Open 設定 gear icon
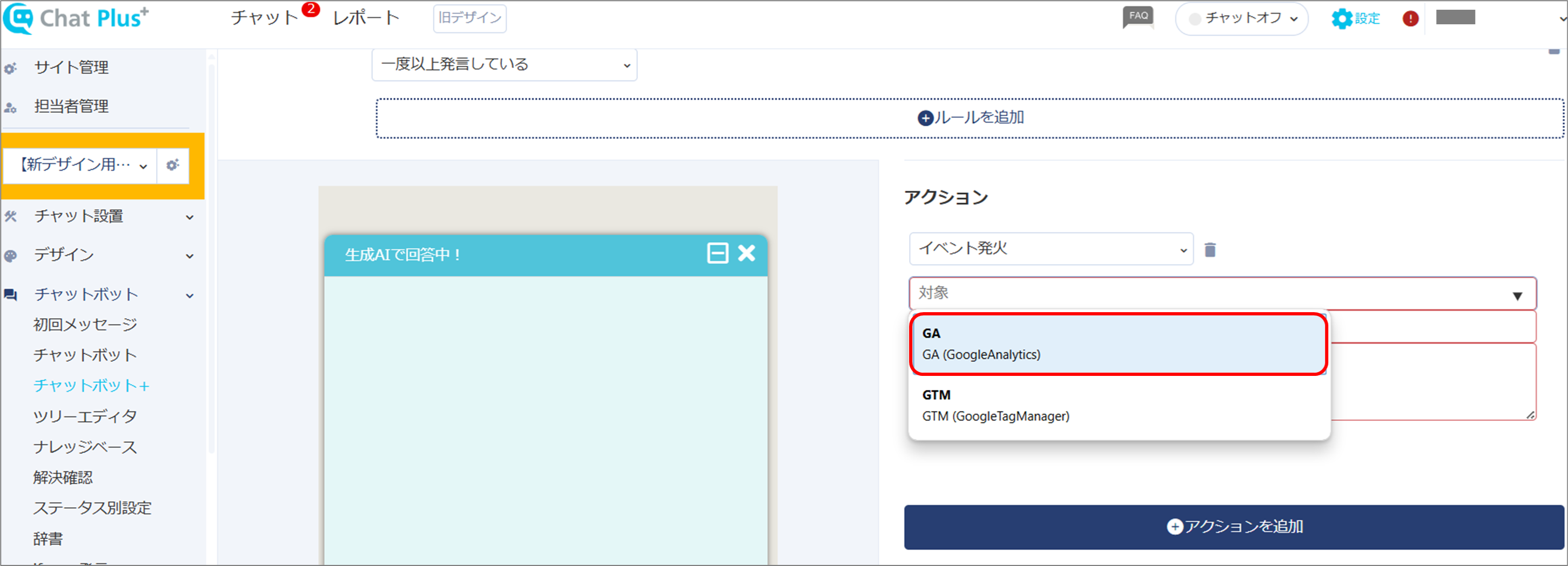The height and width of the screenshot is (566, 1568). coord(1356,19)
